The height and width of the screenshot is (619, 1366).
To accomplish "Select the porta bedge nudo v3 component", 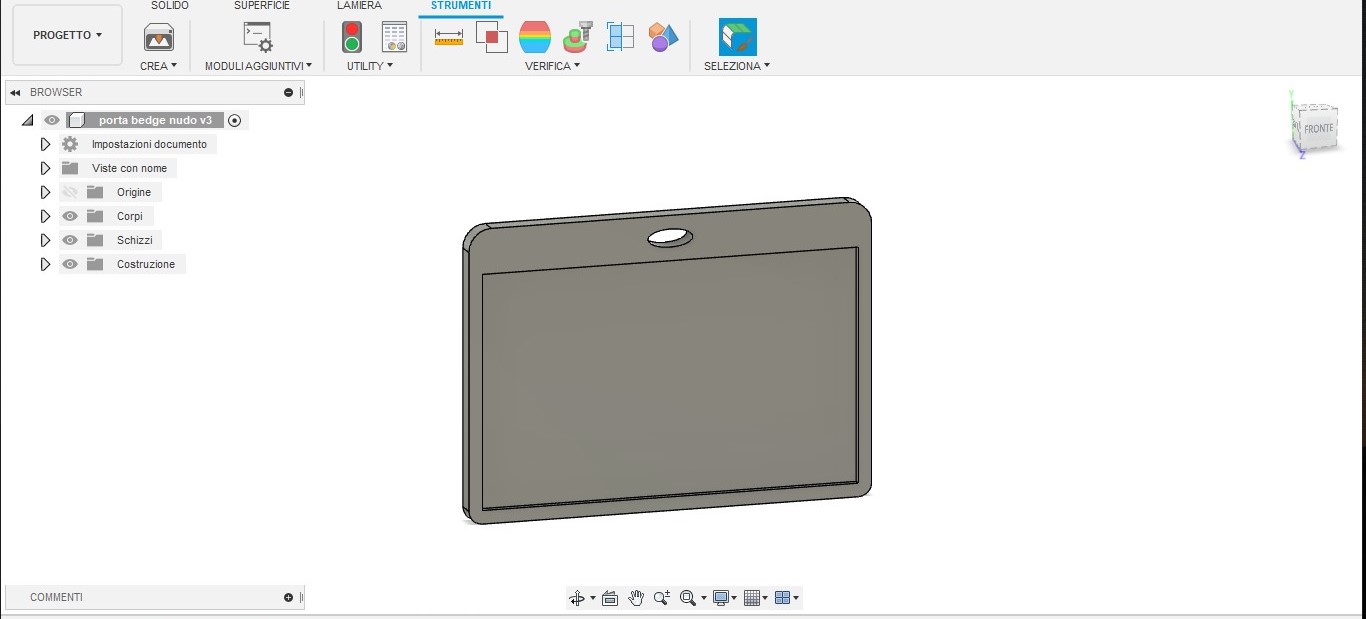I will click(155, 120).
